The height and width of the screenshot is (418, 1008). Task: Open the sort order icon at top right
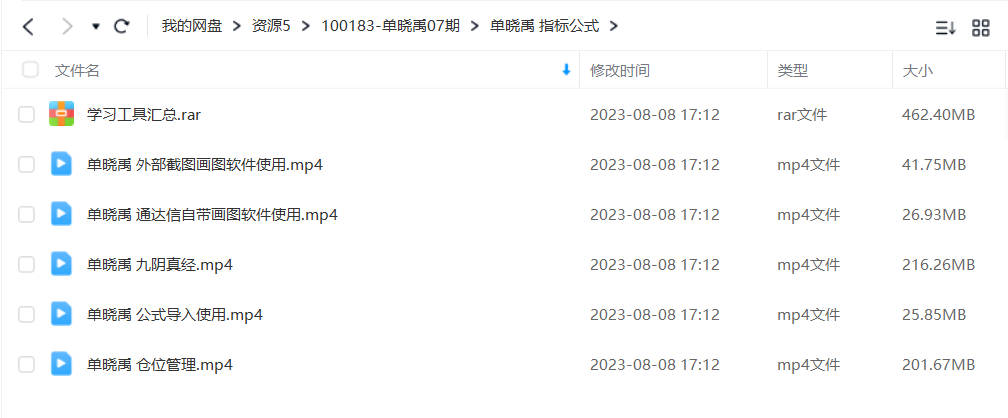(x=945, y=28)
